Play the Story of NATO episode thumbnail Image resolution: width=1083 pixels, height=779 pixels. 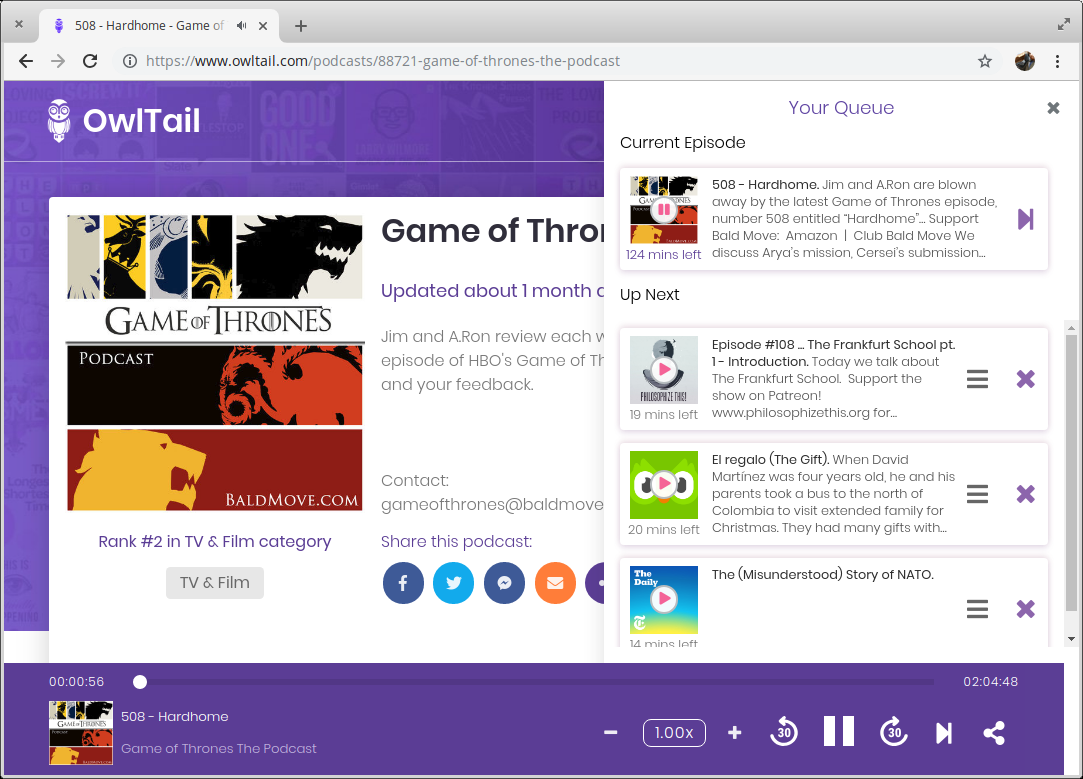pyautogui.click(x=664, y=599)
